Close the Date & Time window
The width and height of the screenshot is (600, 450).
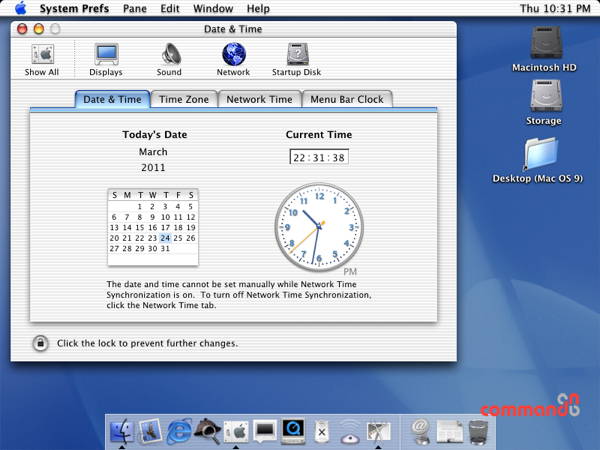22,29
